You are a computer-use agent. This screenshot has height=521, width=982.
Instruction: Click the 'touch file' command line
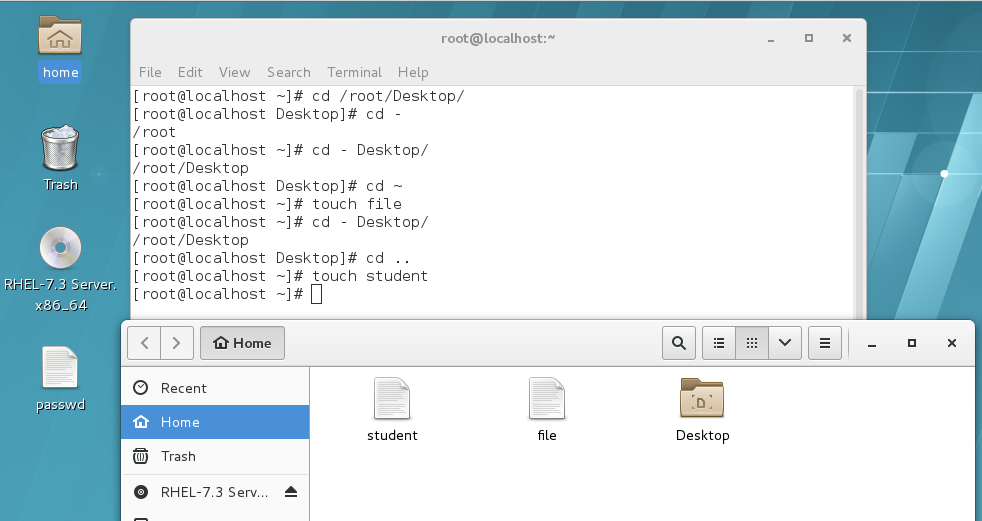click(267, 204)
